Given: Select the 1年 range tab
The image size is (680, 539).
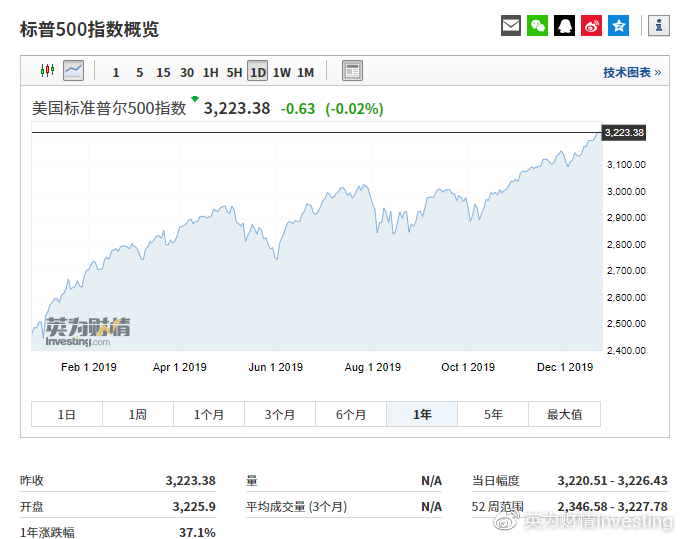Looking at the screenshot, I should [422, 414].
